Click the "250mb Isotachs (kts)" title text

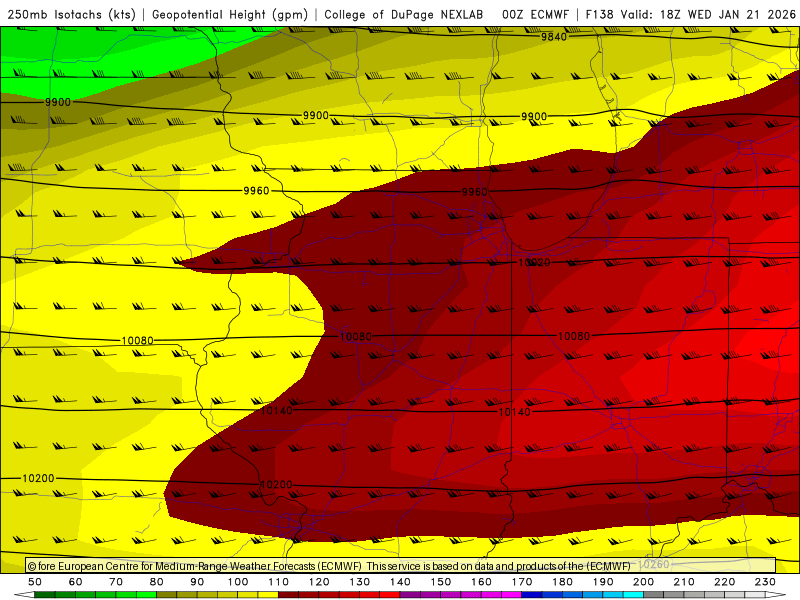71,14
